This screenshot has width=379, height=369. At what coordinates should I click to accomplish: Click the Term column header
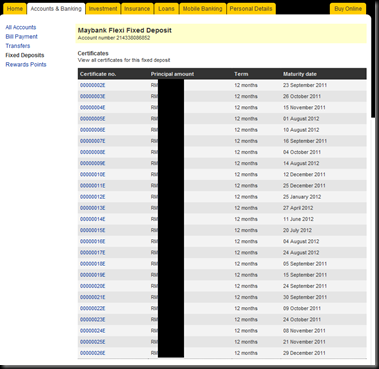click(241, 74)
